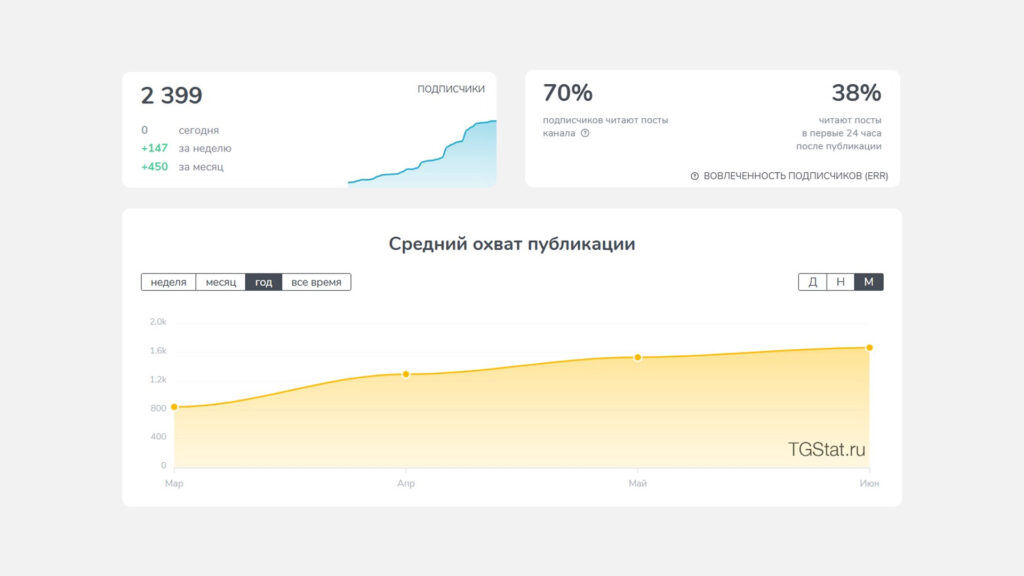The width and height of the screenshot is (1024, 576).
Task: Set granularity to 'Д' days
Action: [812, 282]
